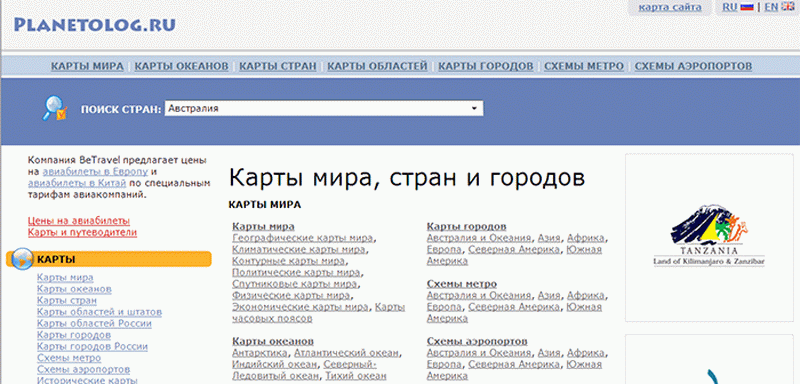Click the Planetolog.ru site logo
800x384 pixels.
click(95, 25)
